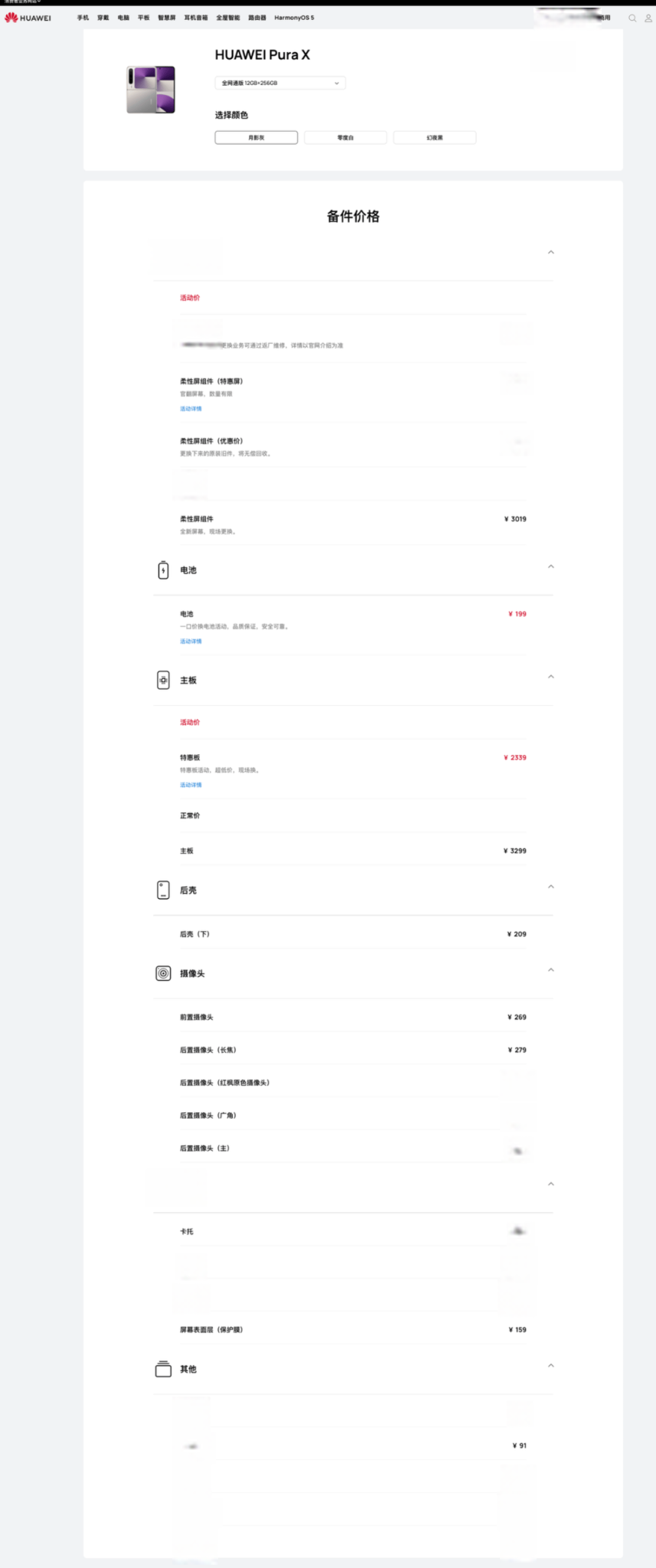This screenshot has height=1568, width=656.
Task: Click the battery icon beside 电池 heading
Action: 163,570
